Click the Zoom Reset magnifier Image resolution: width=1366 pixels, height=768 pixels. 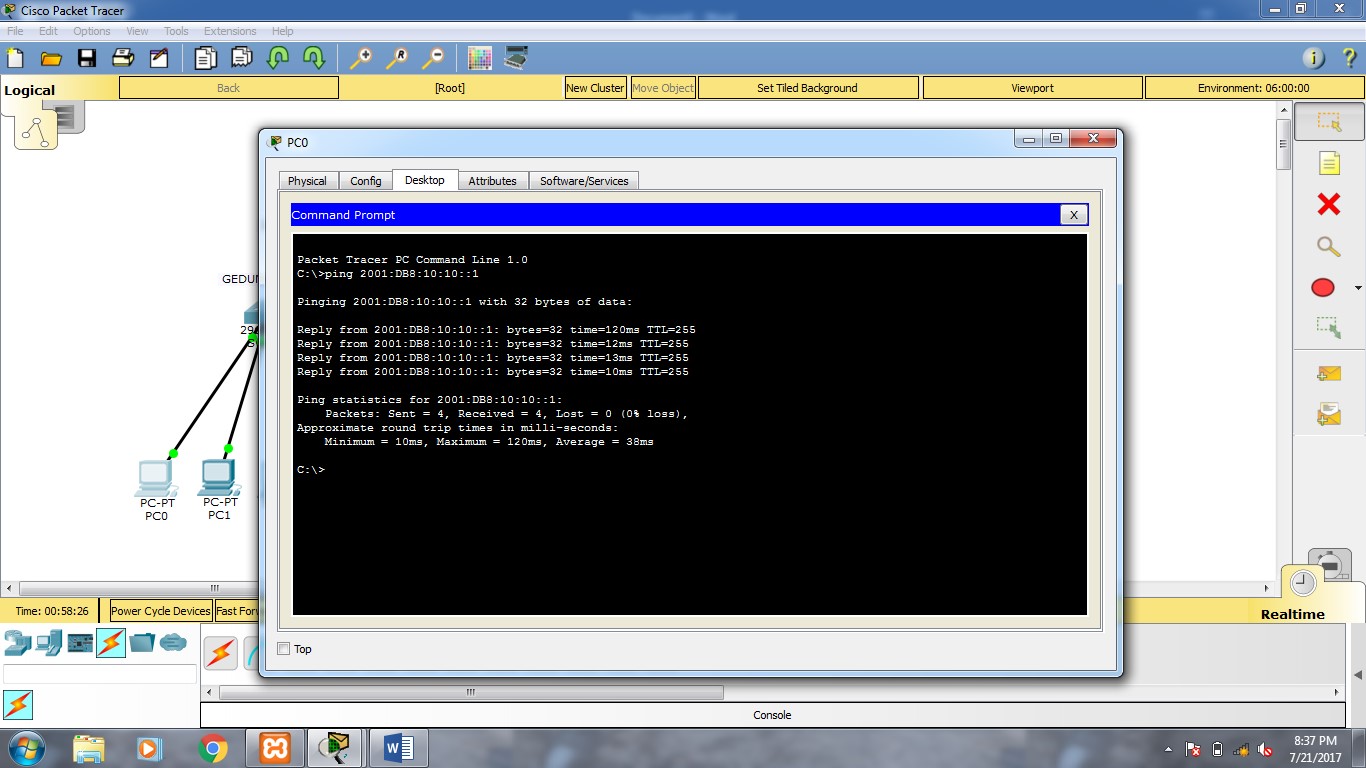coord(397,58)
